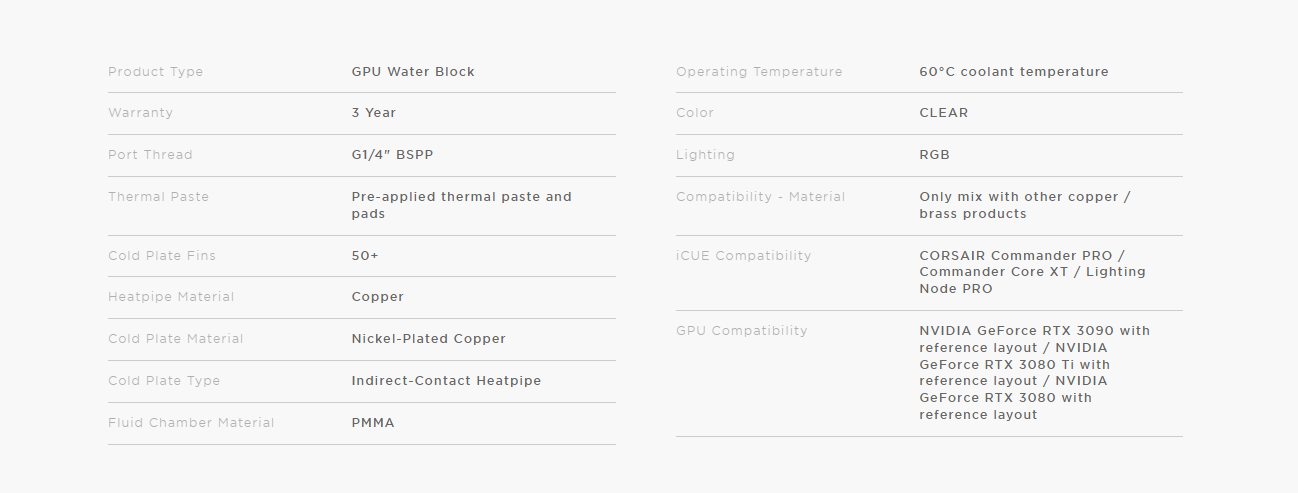Viewport: 1298px width, 493px height.
Task: Click the Color CLEAR value
Action: coord(944,113)
